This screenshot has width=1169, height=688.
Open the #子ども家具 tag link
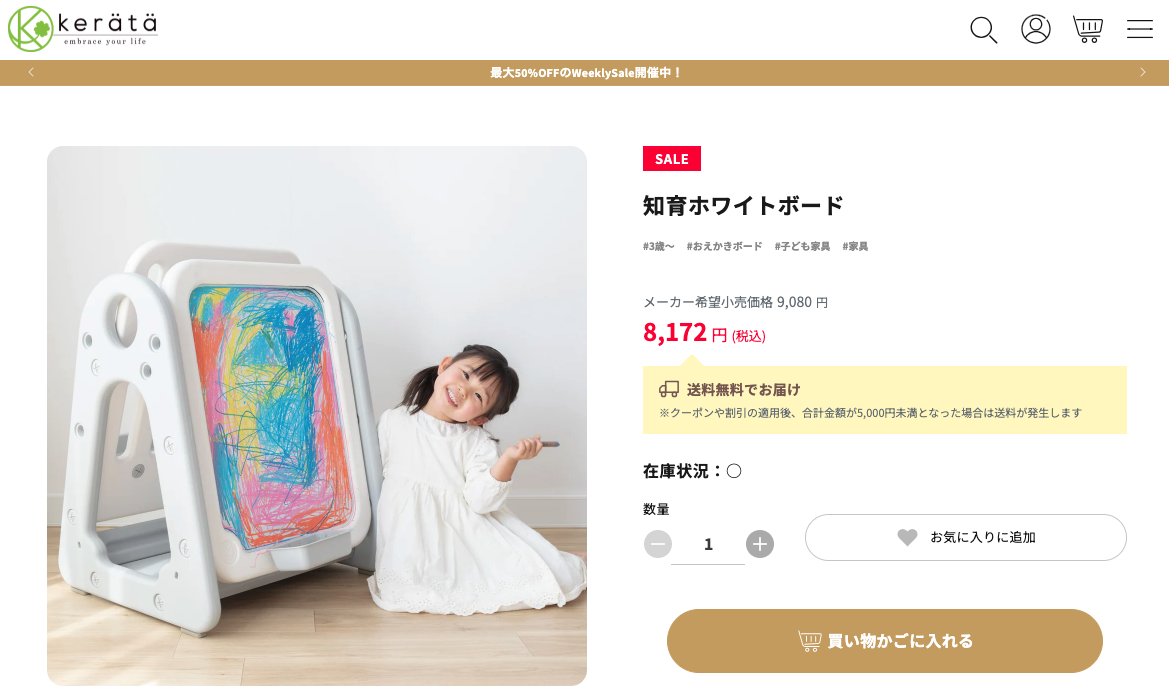802,247
